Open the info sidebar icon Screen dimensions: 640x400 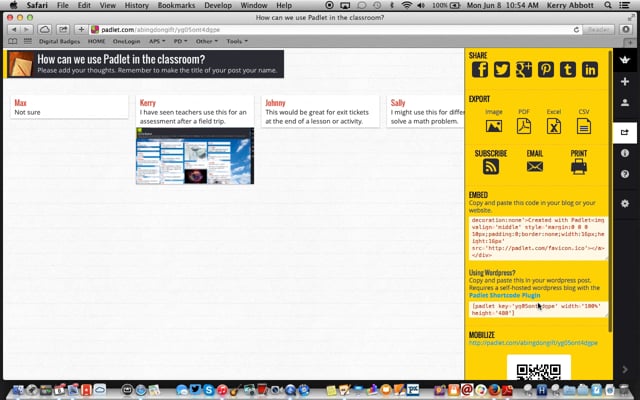[625, 153]
